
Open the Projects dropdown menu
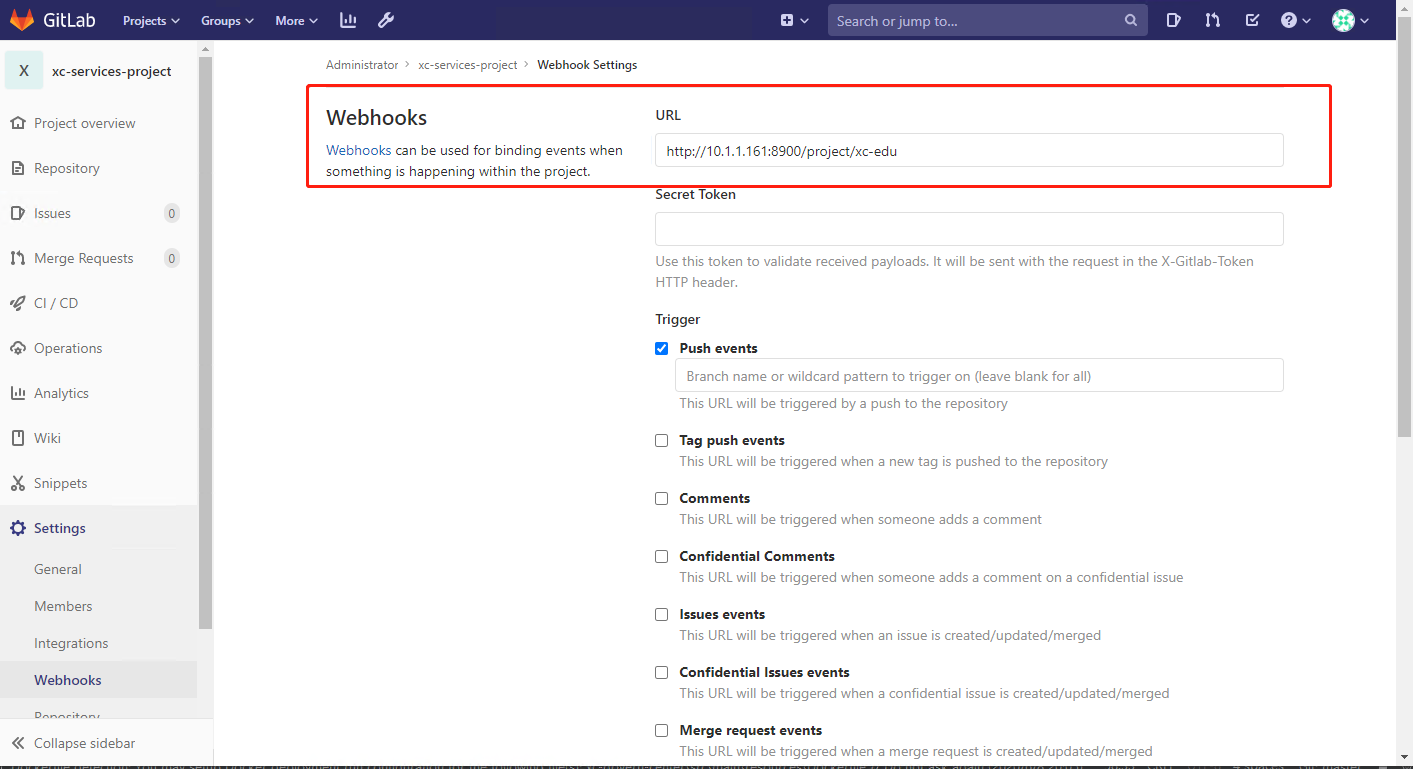(151, 20)
